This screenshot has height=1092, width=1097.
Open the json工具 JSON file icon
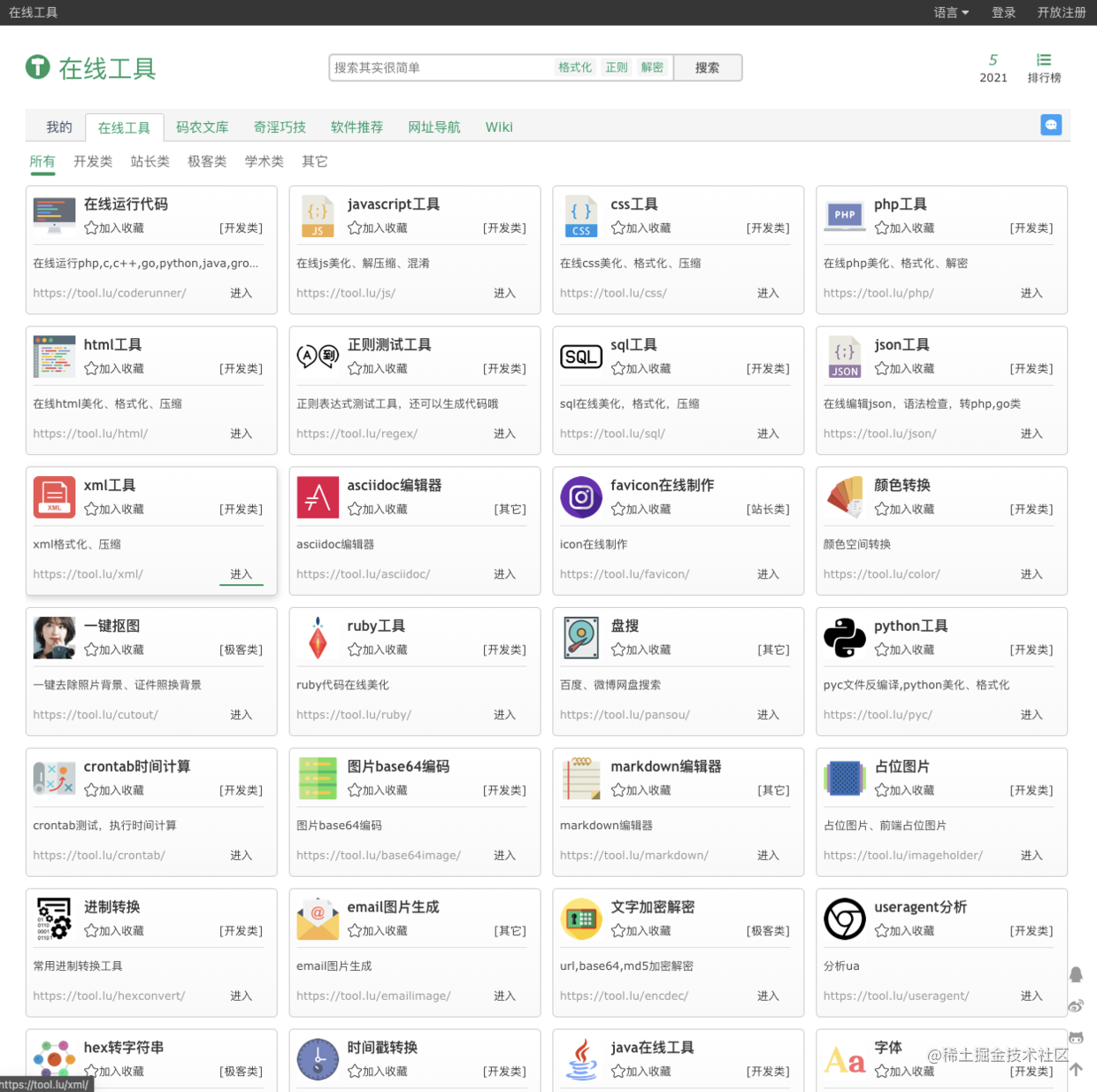tap(845, 357)
